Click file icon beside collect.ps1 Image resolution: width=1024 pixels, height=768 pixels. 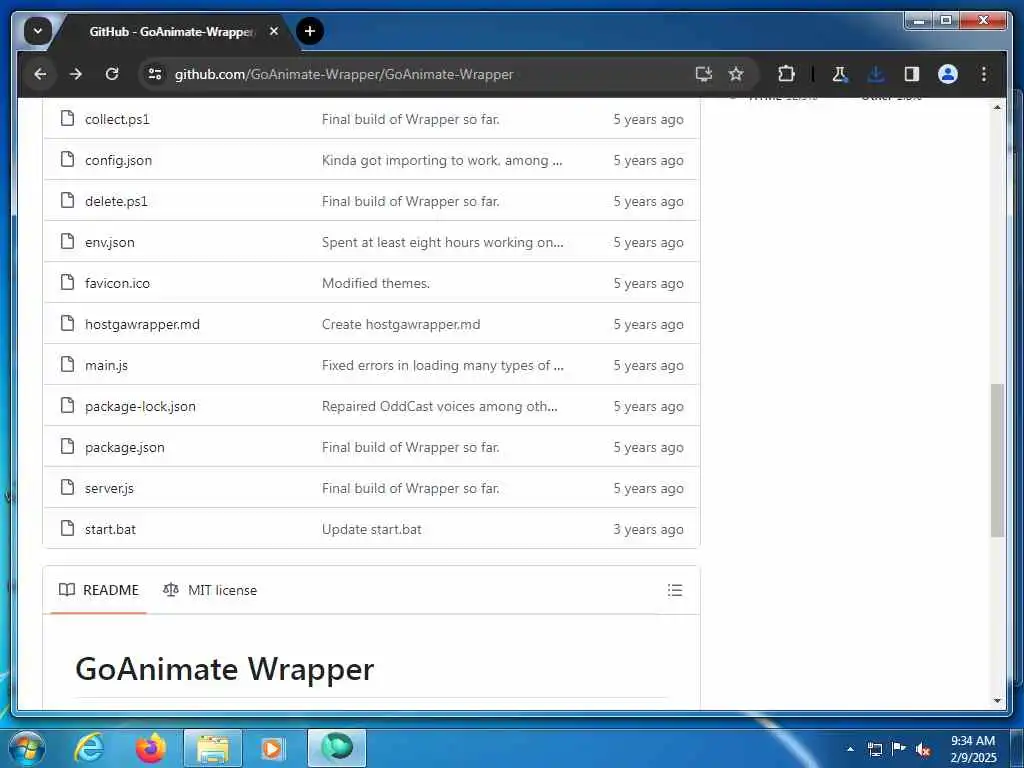pos(67,118)
